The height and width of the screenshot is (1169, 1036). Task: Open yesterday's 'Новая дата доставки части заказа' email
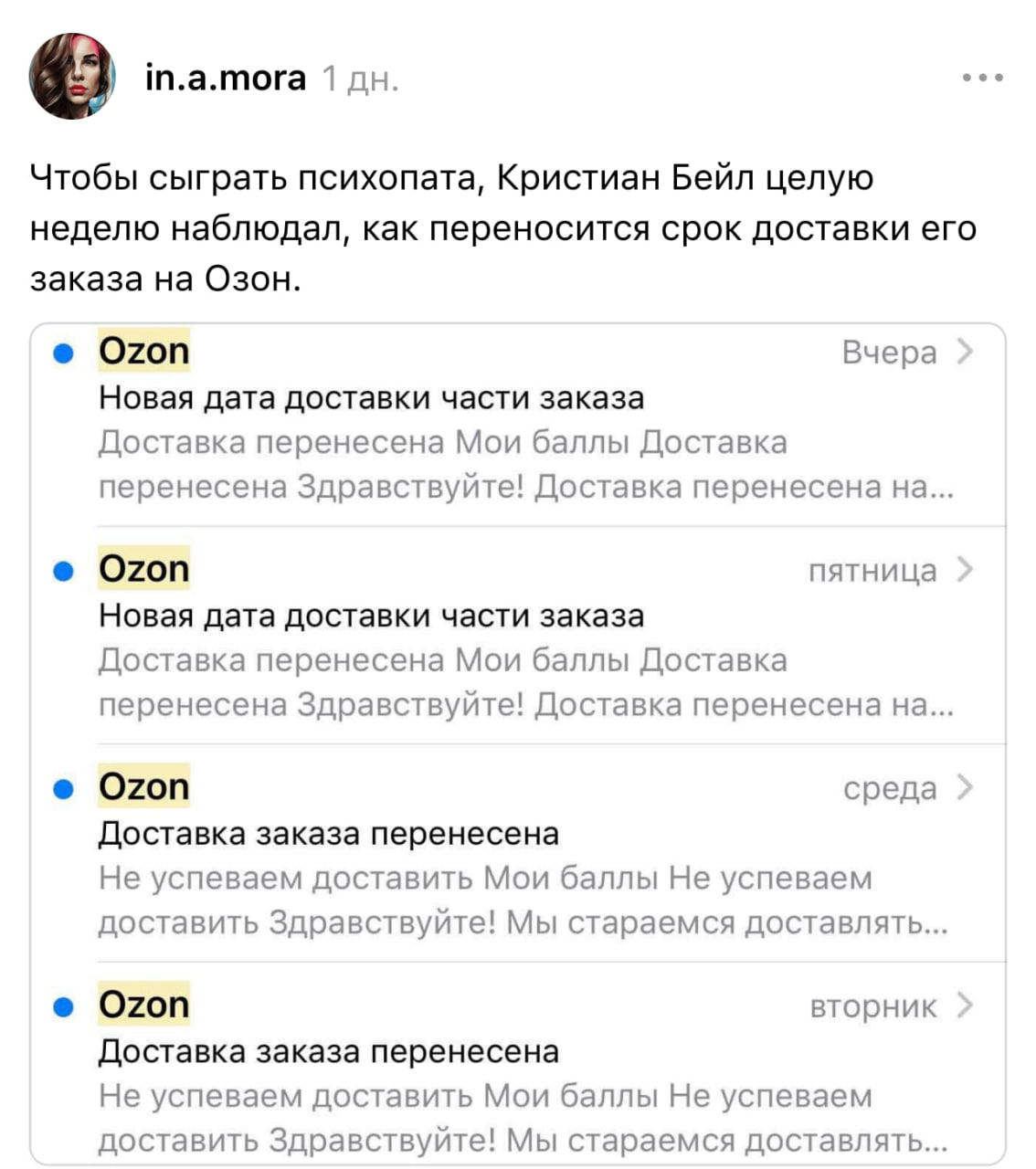[x=371, y=398]
